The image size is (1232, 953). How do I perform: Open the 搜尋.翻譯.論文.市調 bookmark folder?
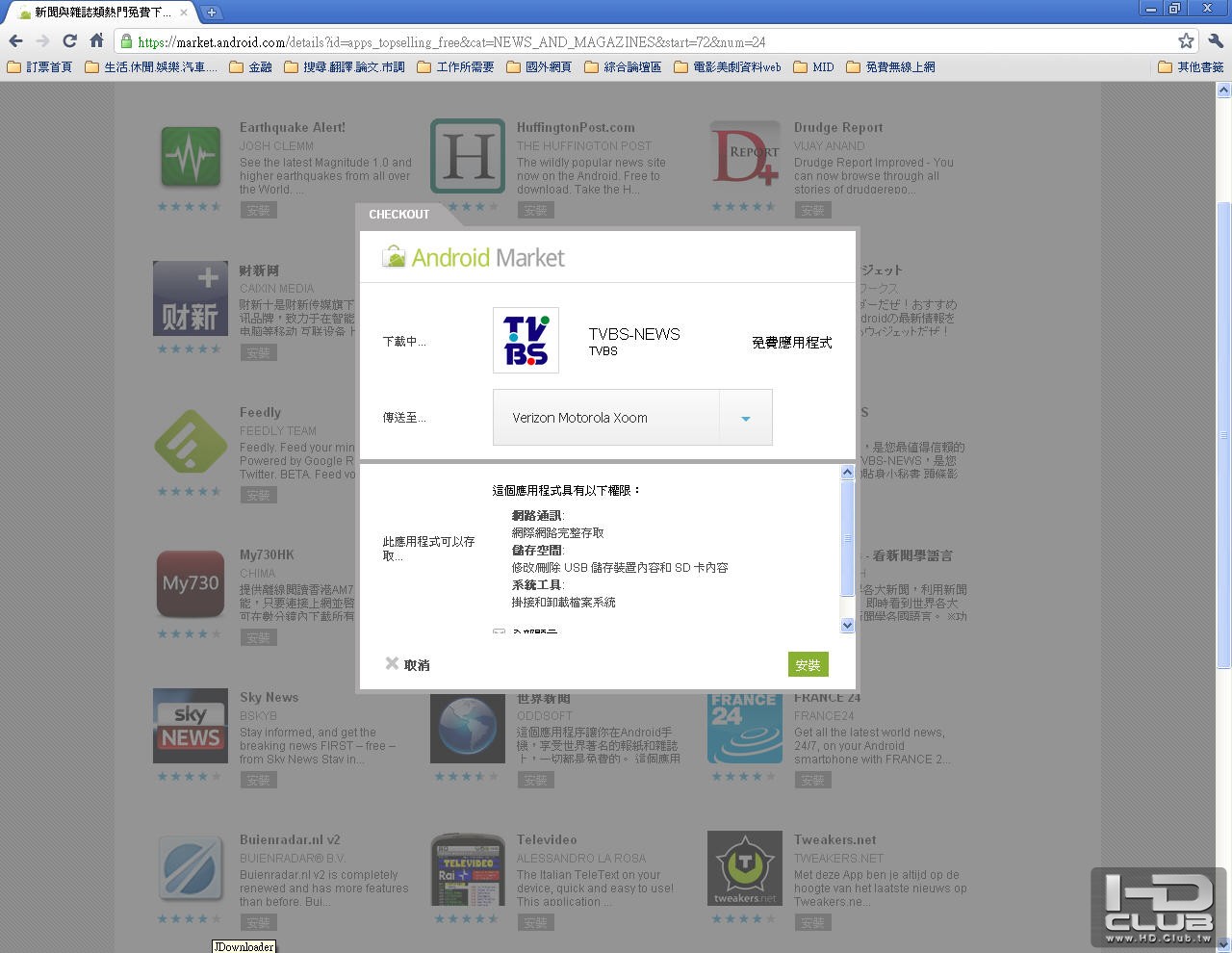tap(344, 67)
